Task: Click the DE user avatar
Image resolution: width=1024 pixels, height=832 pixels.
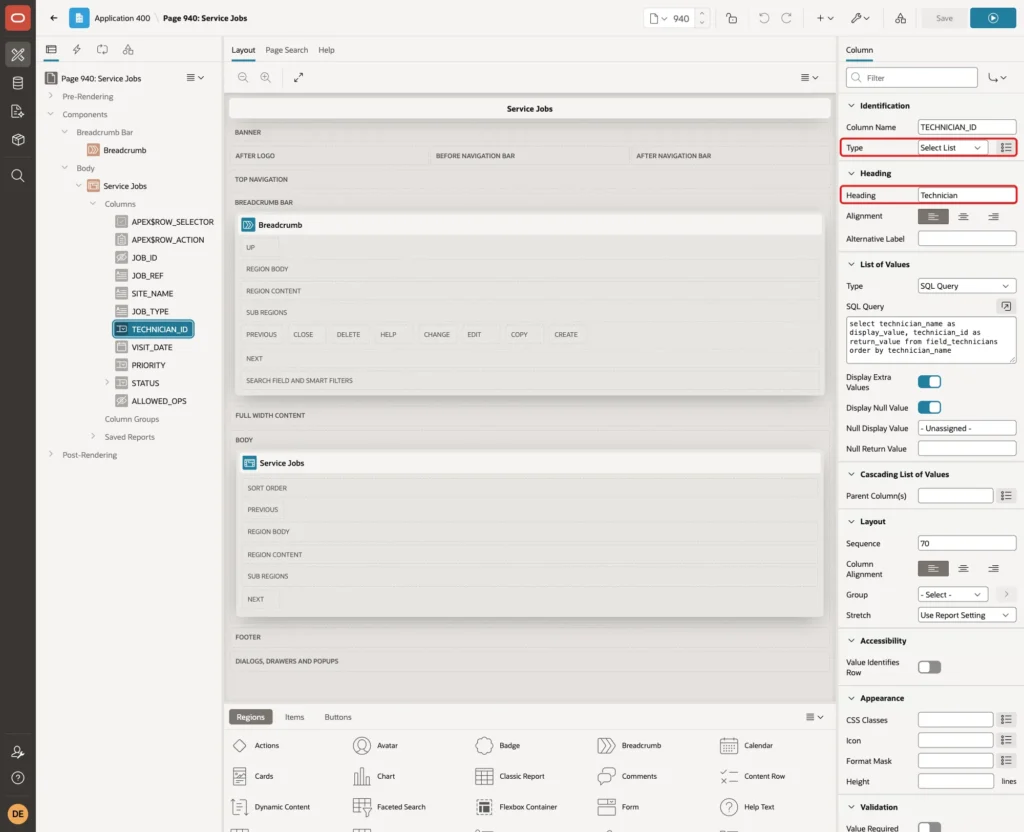Action: tap(18, 814)
